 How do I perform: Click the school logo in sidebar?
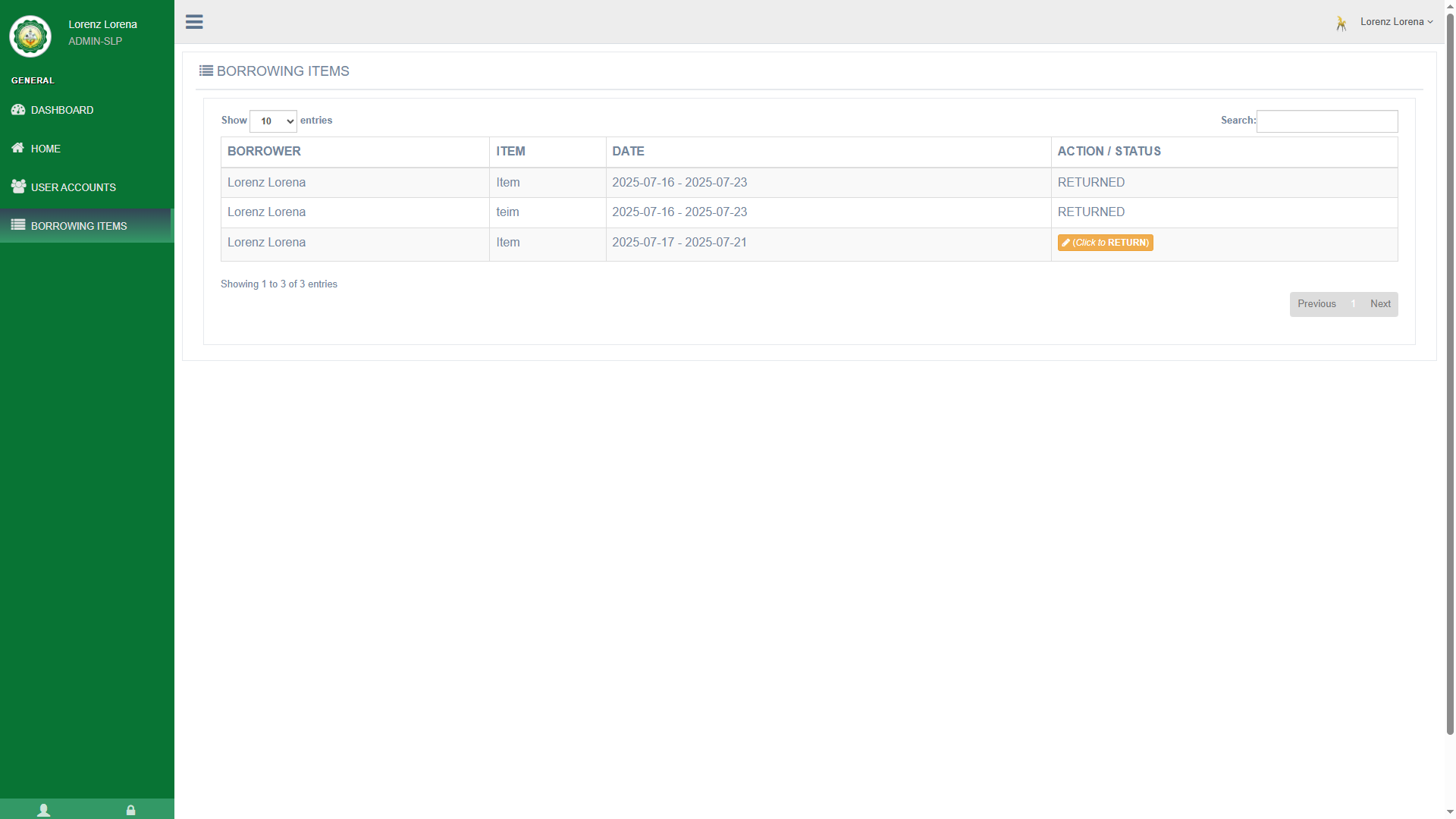click(x=30, y=36)
